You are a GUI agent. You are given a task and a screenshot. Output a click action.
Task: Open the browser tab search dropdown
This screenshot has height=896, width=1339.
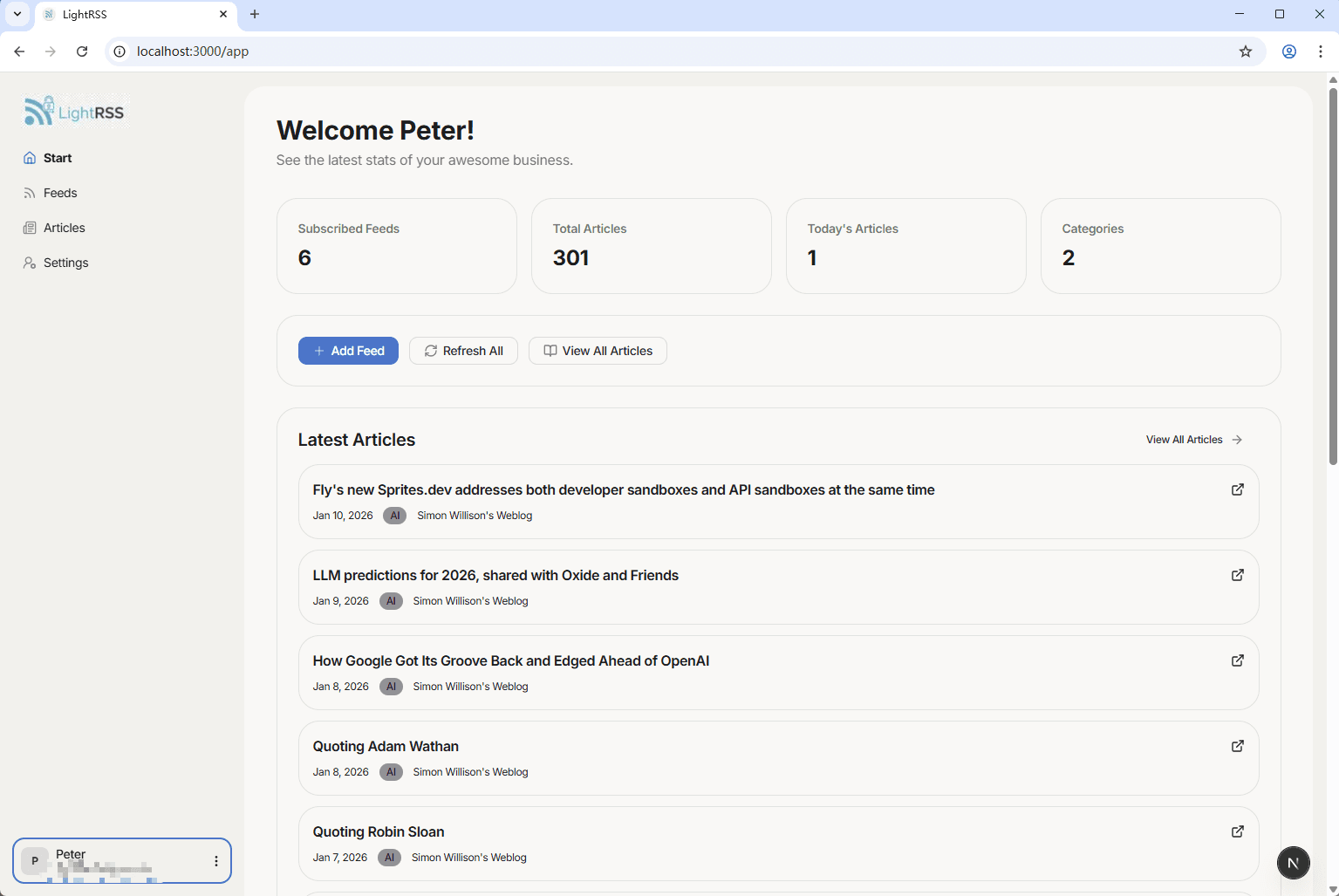click(17, 14)
